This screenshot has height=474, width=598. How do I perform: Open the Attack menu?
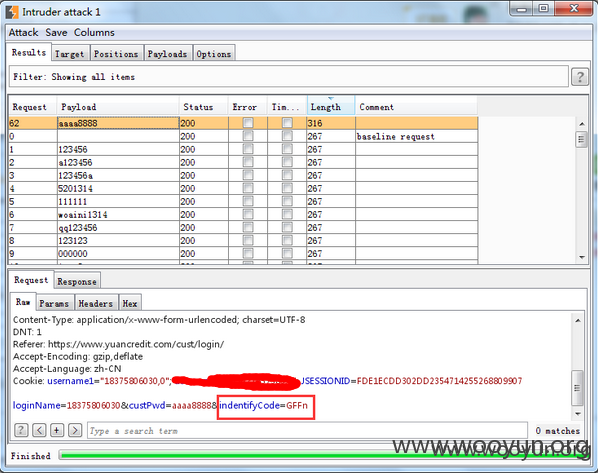(23, 32)
